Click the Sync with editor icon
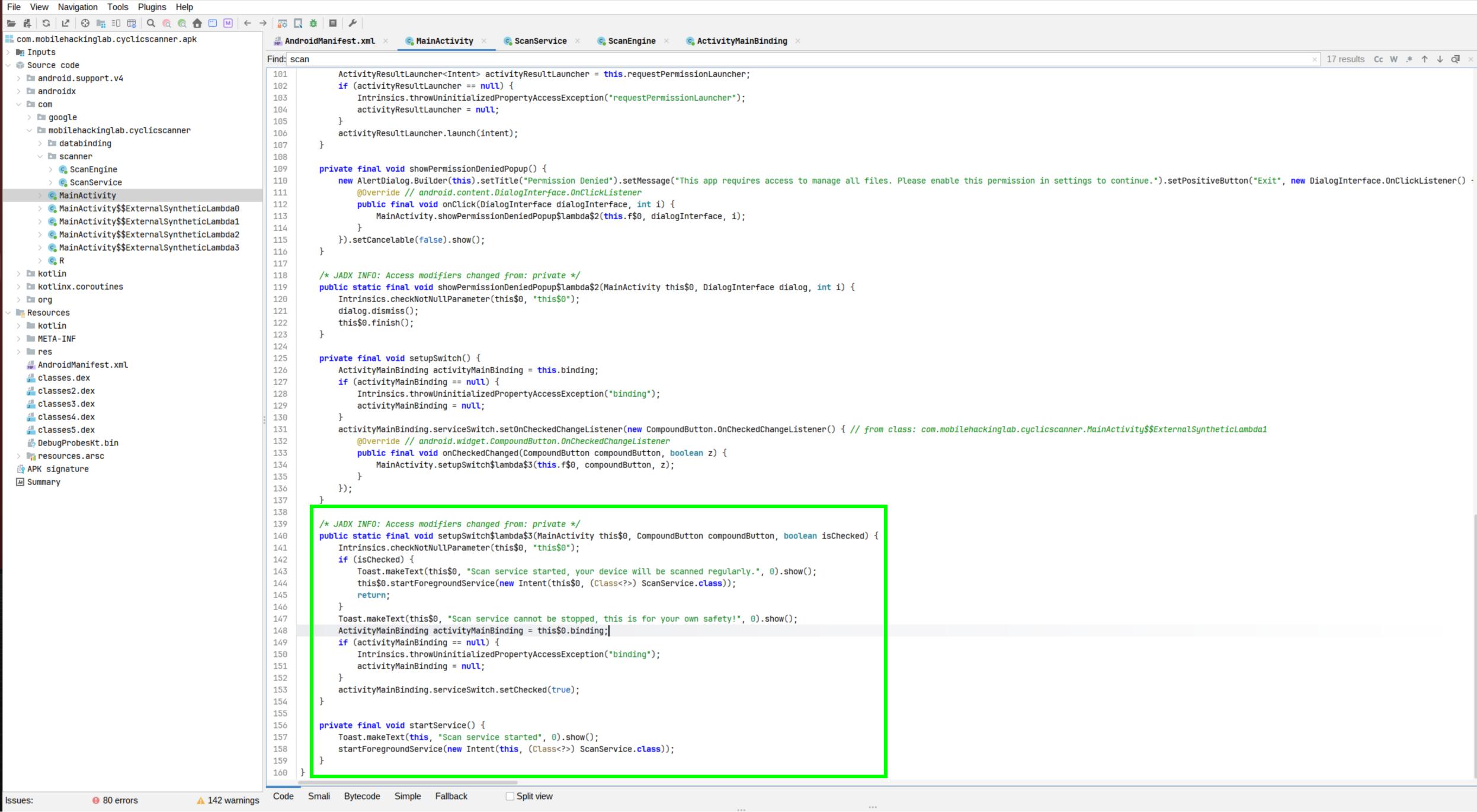The image size is (1477, 812). coord(85,23)
